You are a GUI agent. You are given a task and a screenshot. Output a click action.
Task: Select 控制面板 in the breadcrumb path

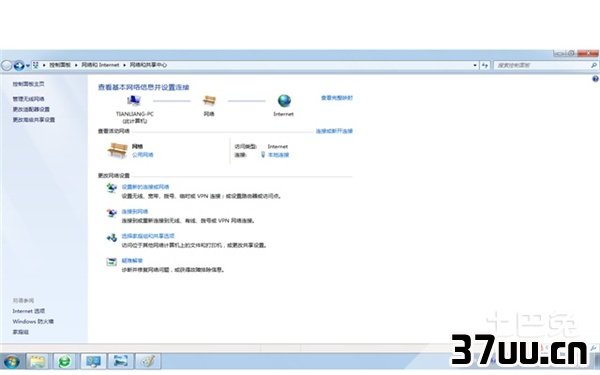tap(60, 65)
